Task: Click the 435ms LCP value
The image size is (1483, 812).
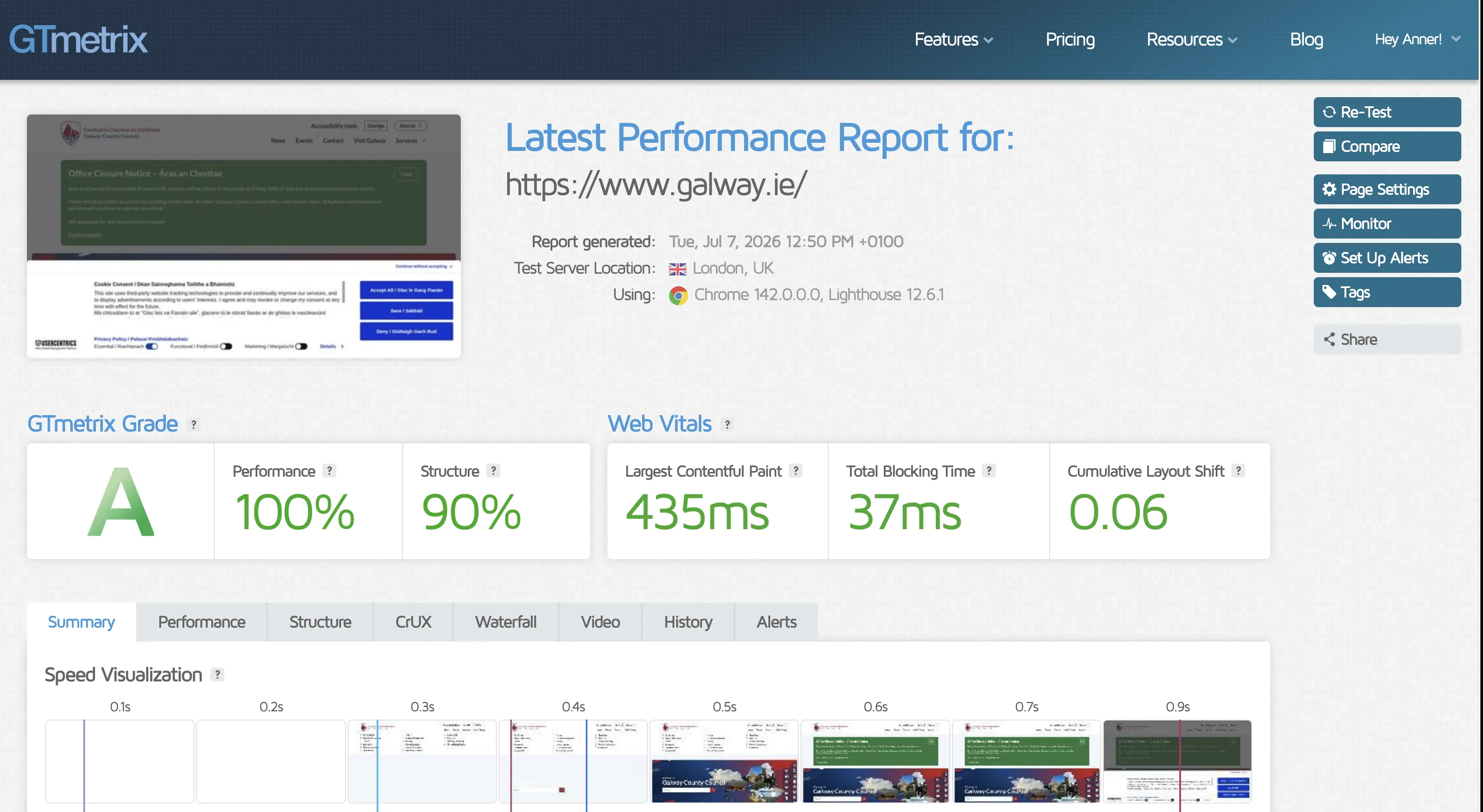Action: [x=697, y=512]
